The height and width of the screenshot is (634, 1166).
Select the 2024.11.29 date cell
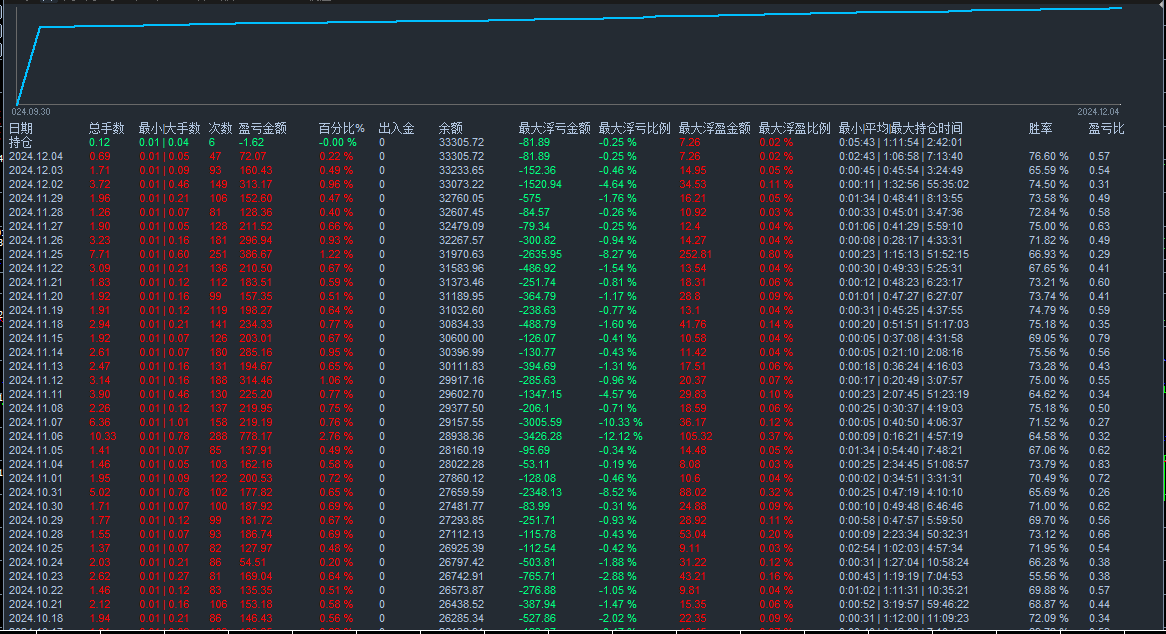pyautogui.click(x=36, y=198)
